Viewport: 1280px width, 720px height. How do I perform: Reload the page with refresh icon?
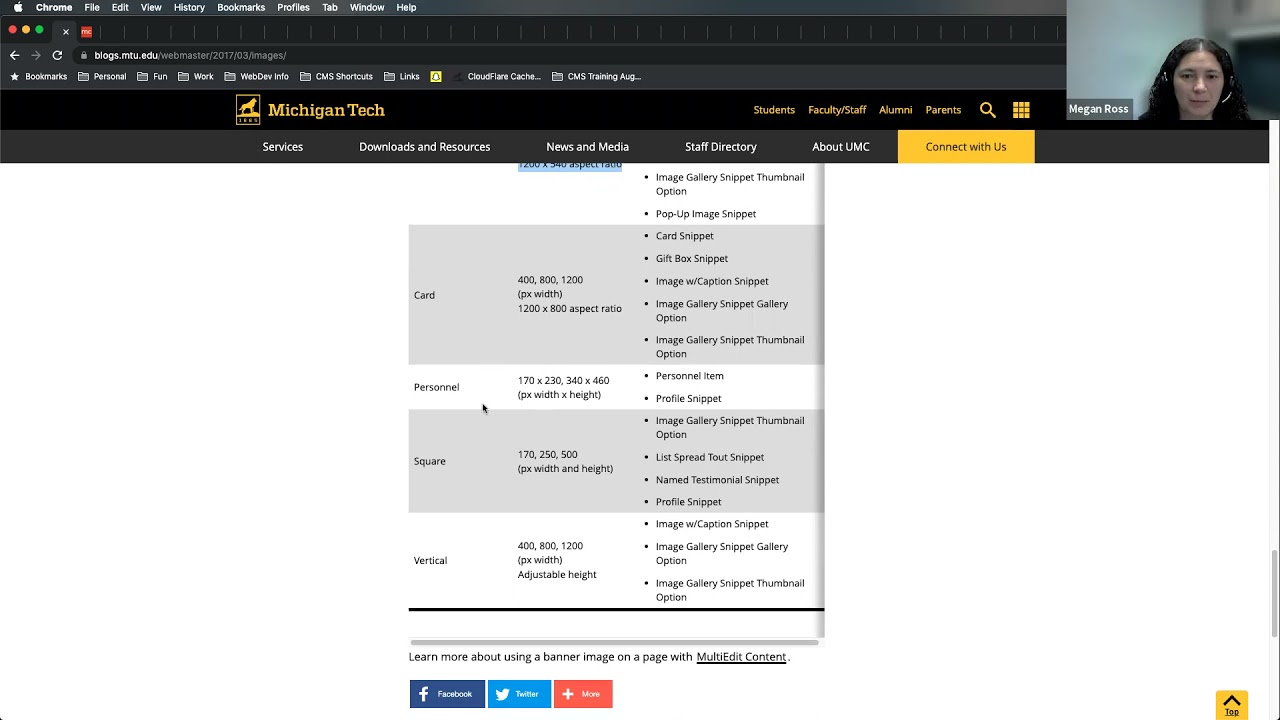pos(58,55)
